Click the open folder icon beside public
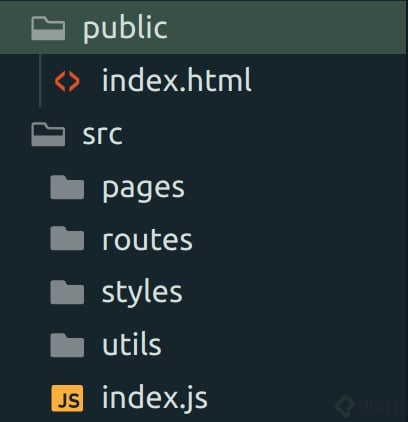The width and height of the screenshot is (408, 422). [48, 29]
